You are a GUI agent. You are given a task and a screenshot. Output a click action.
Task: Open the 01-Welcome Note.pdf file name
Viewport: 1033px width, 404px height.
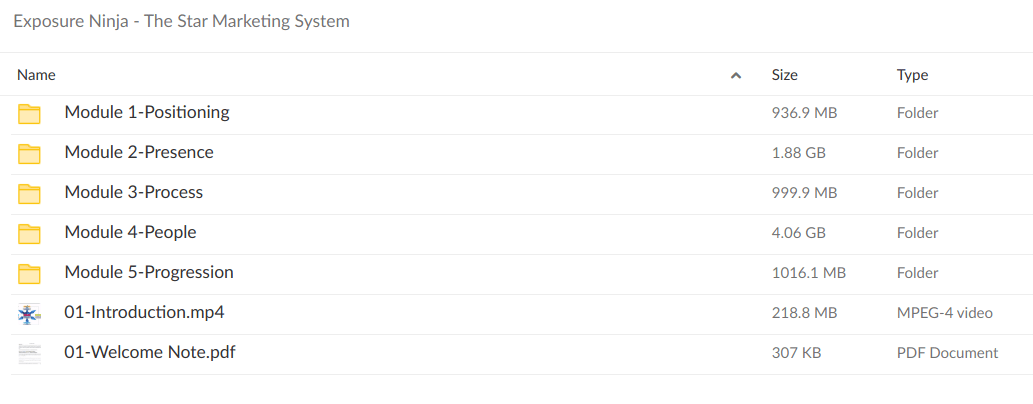[150, 353]
